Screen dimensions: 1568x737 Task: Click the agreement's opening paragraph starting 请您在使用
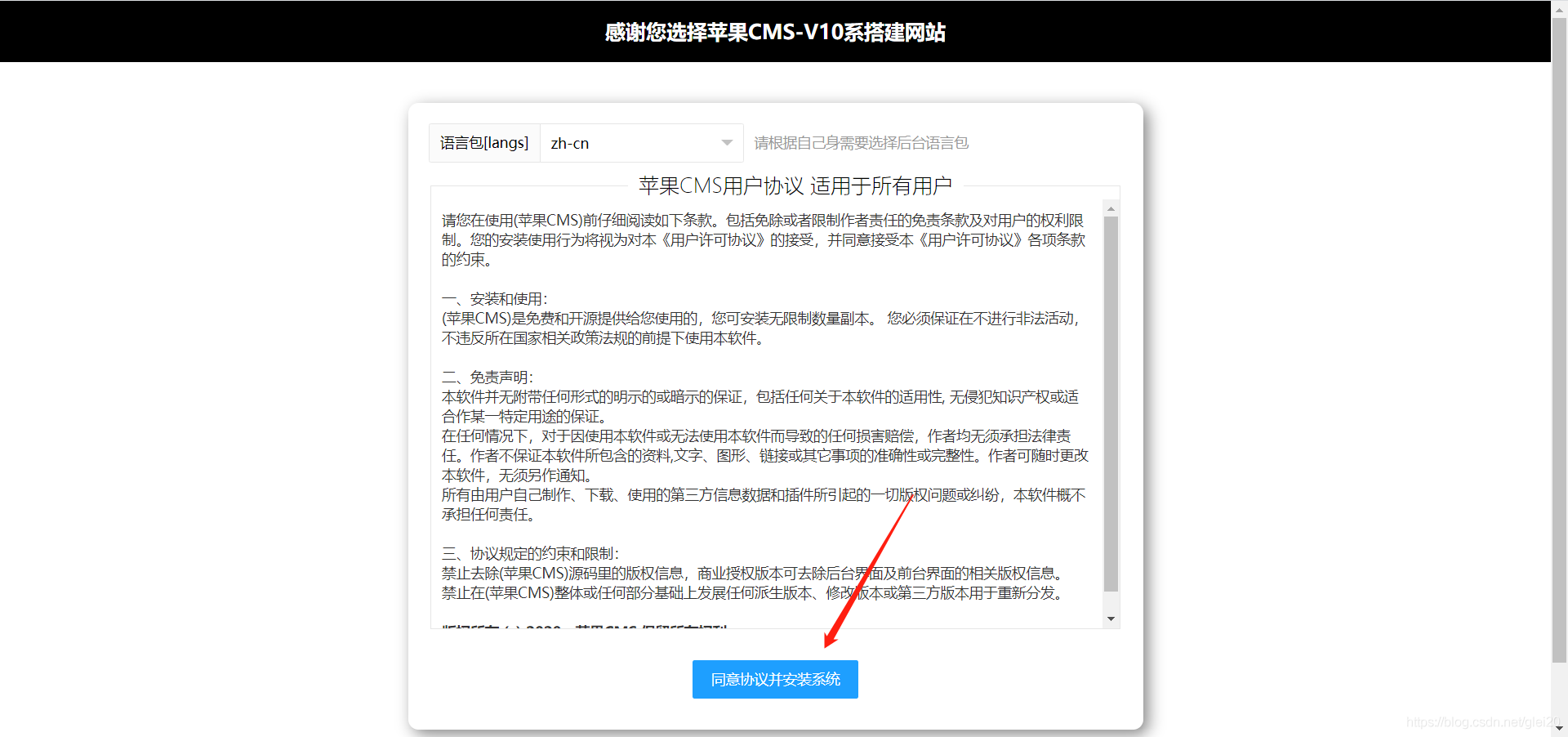[763, 240]
